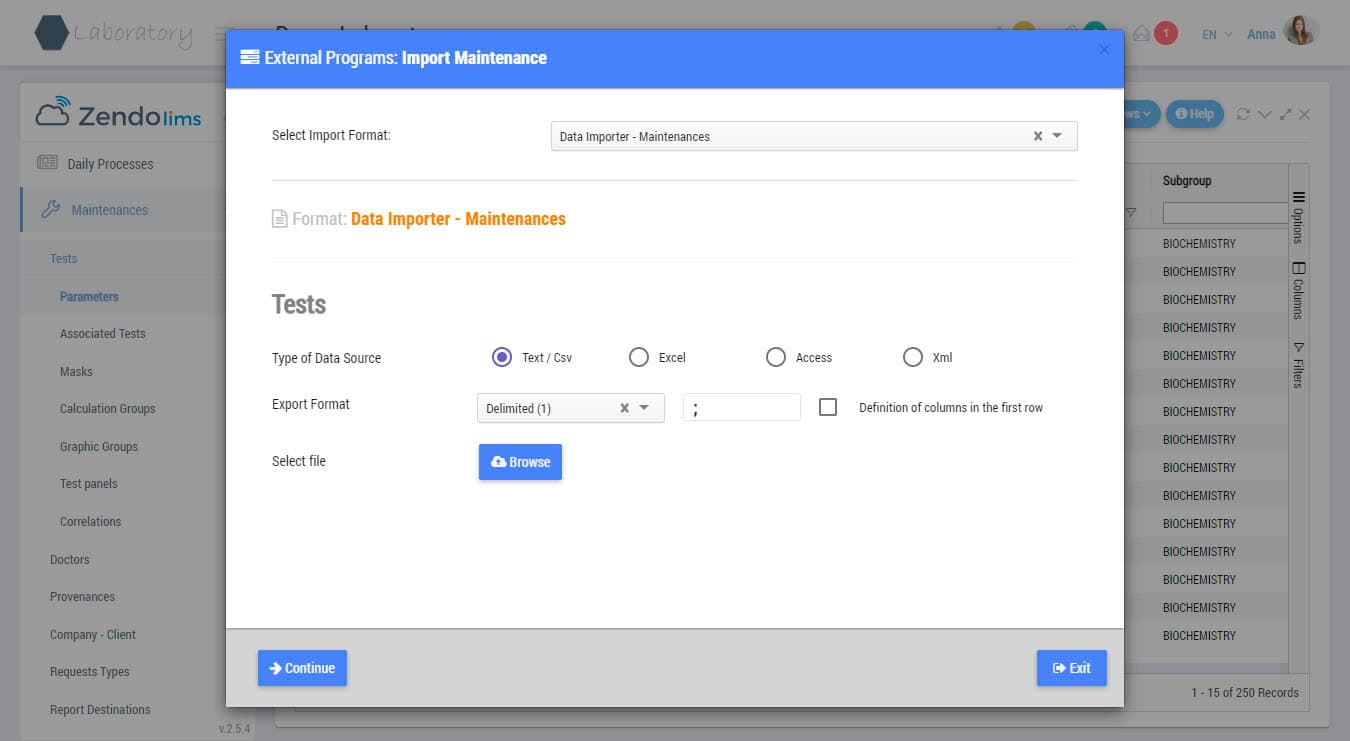The width and height of the screenshot is (1350, 741).
Task: Open Anna's profile avatar
Action: (1300, 32)
